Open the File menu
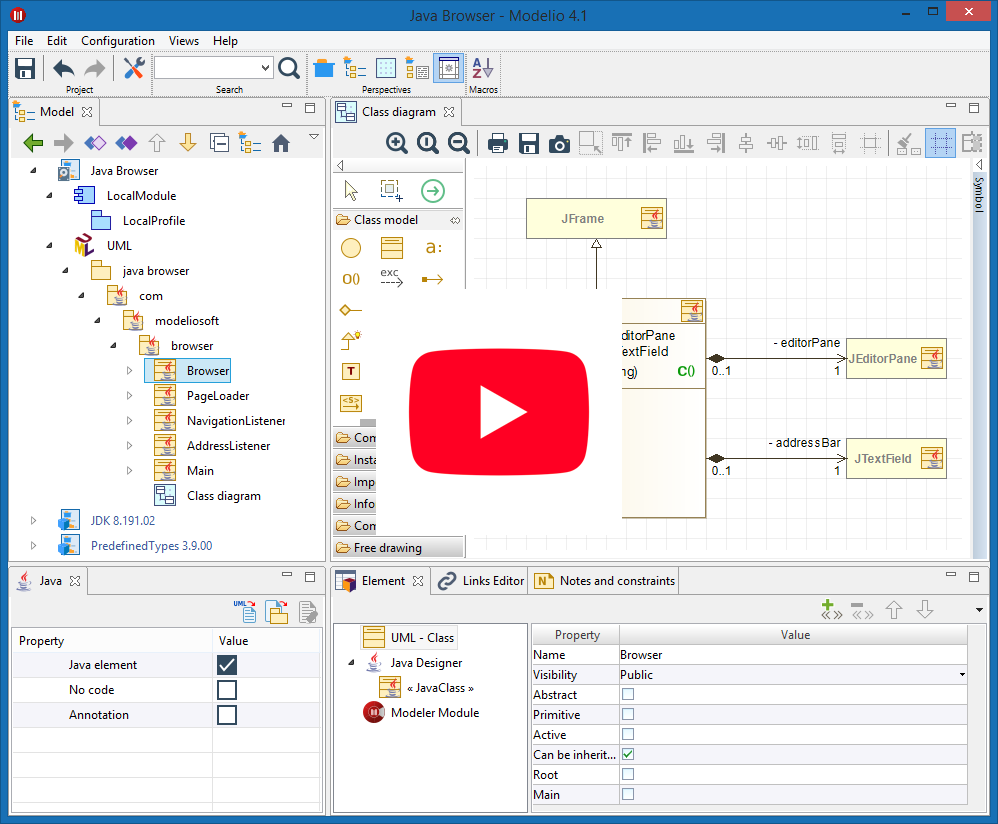The height and width of the screenshot is (824, 998). 24,41
